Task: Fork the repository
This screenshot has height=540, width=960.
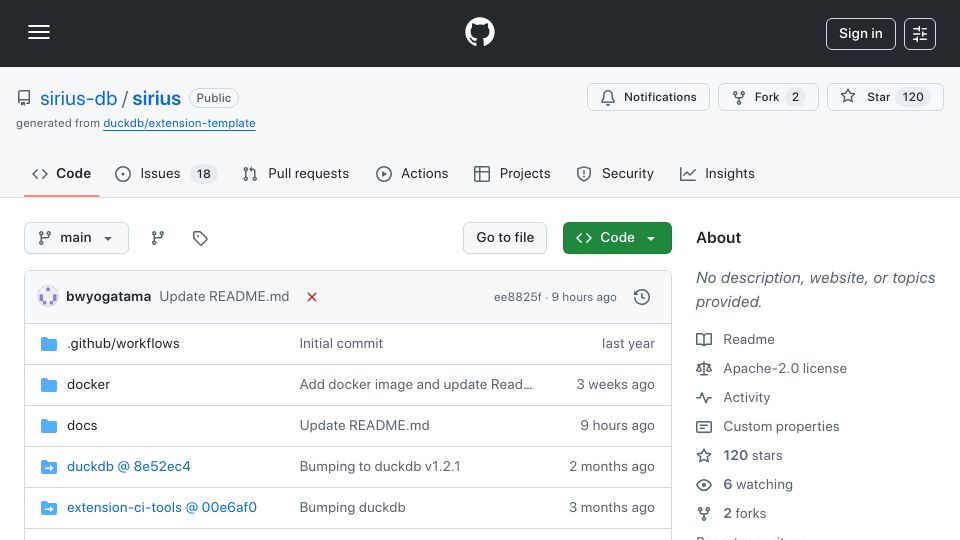Action: 768,97
